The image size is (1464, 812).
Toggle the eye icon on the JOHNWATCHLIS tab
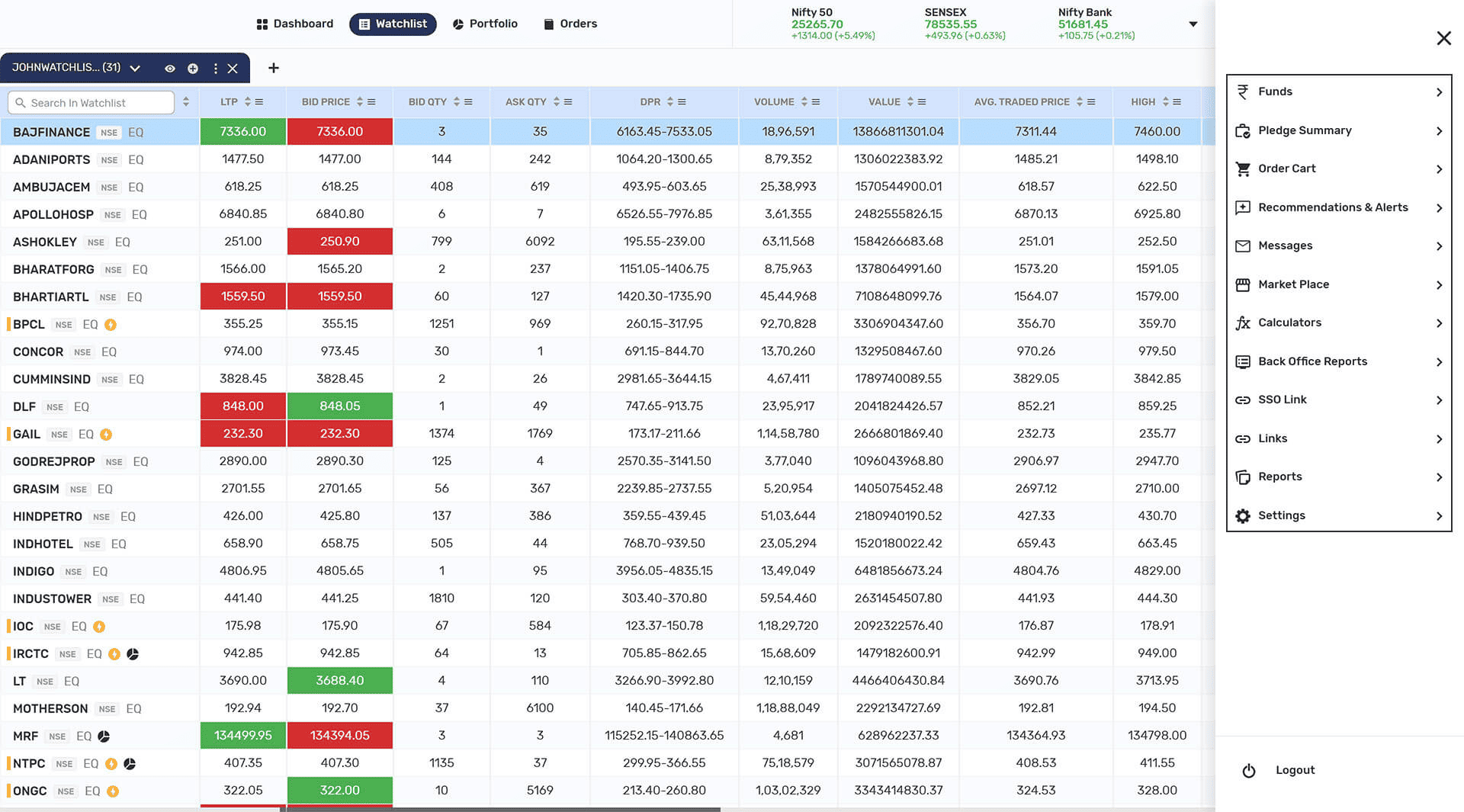point(170,69)
